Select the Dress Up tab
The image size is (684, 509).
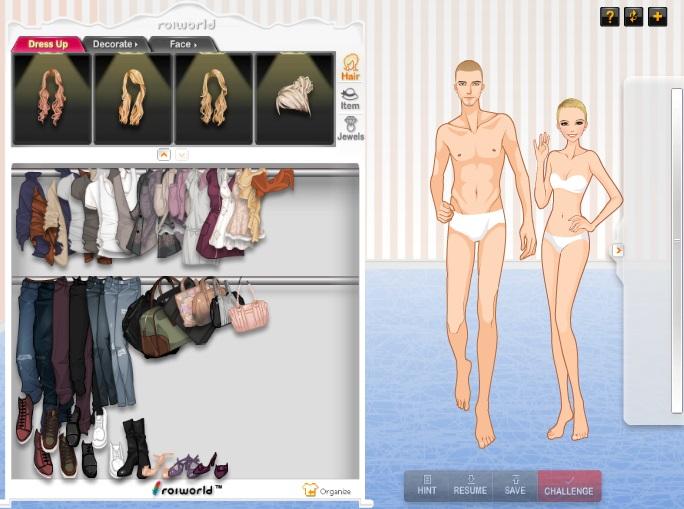pyautogui.click(x=47, y=44)
